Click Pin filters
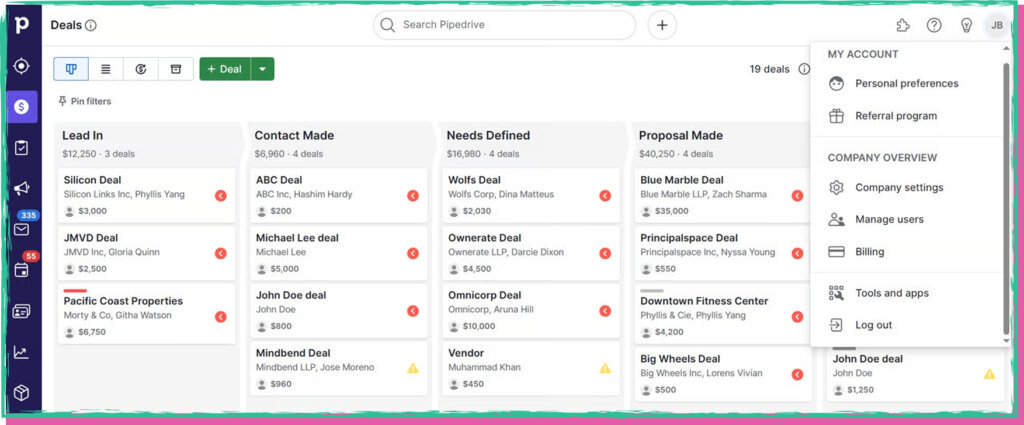Screen dimensions: 1024x425 [85, 101]
